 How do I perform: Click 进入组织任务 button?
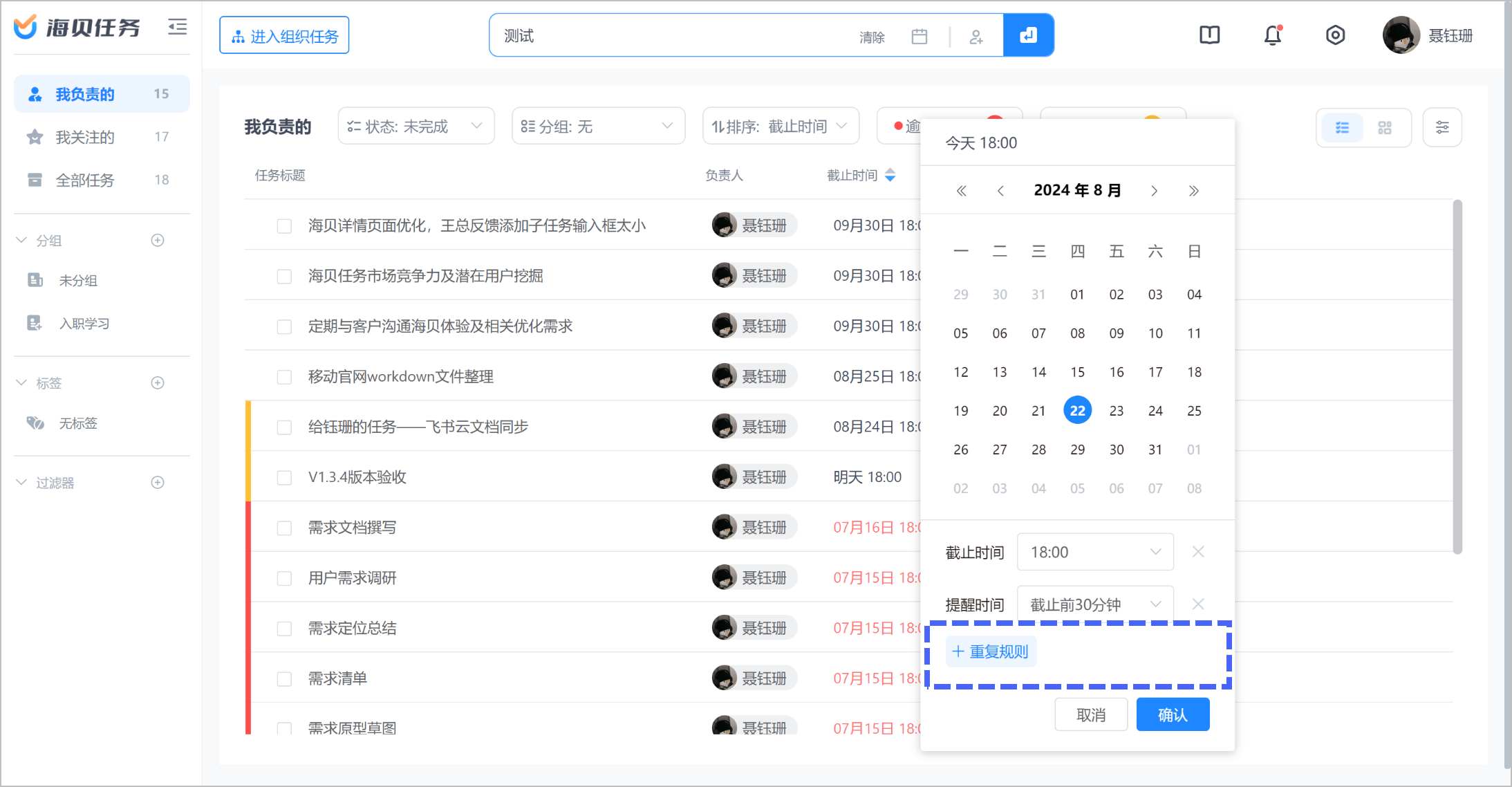tap(284, 35)
